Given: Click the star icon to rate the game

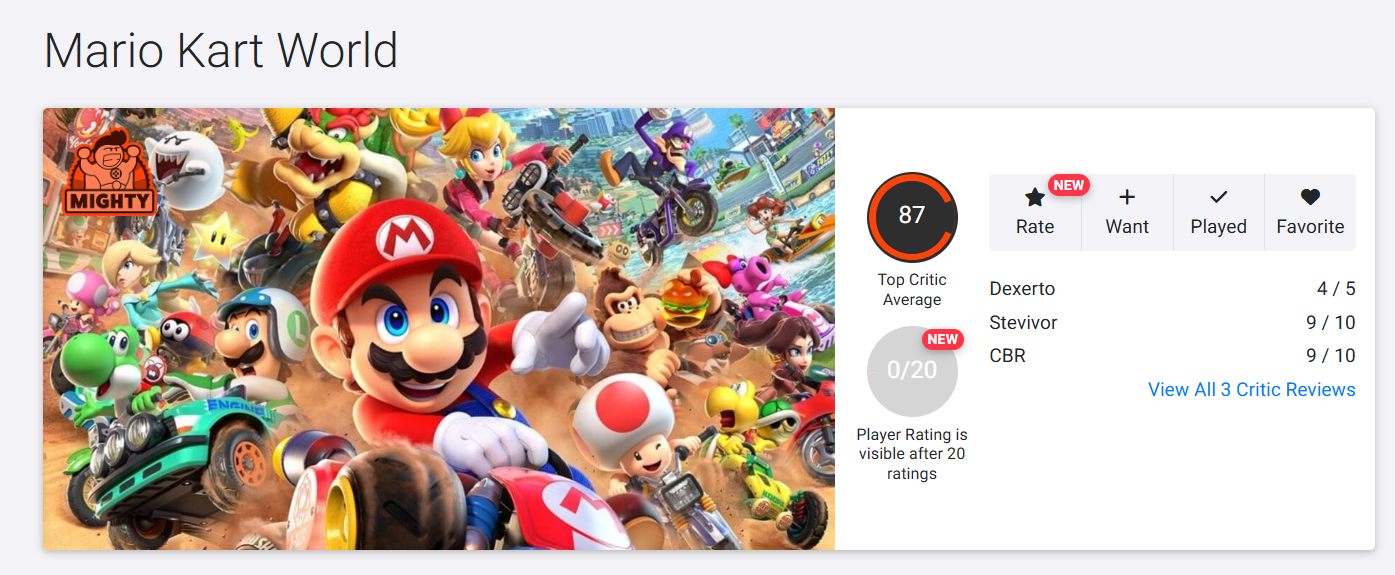Looking at the screenshot, I should tap(1035, 198).
